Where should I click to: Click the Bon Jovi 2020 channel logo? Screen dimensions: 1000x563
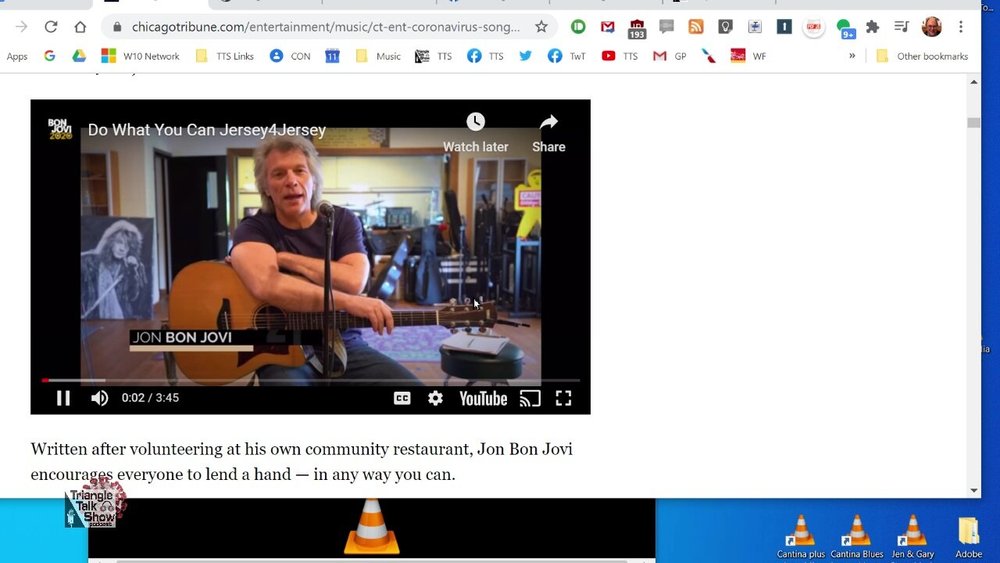[x=60, y=129]
